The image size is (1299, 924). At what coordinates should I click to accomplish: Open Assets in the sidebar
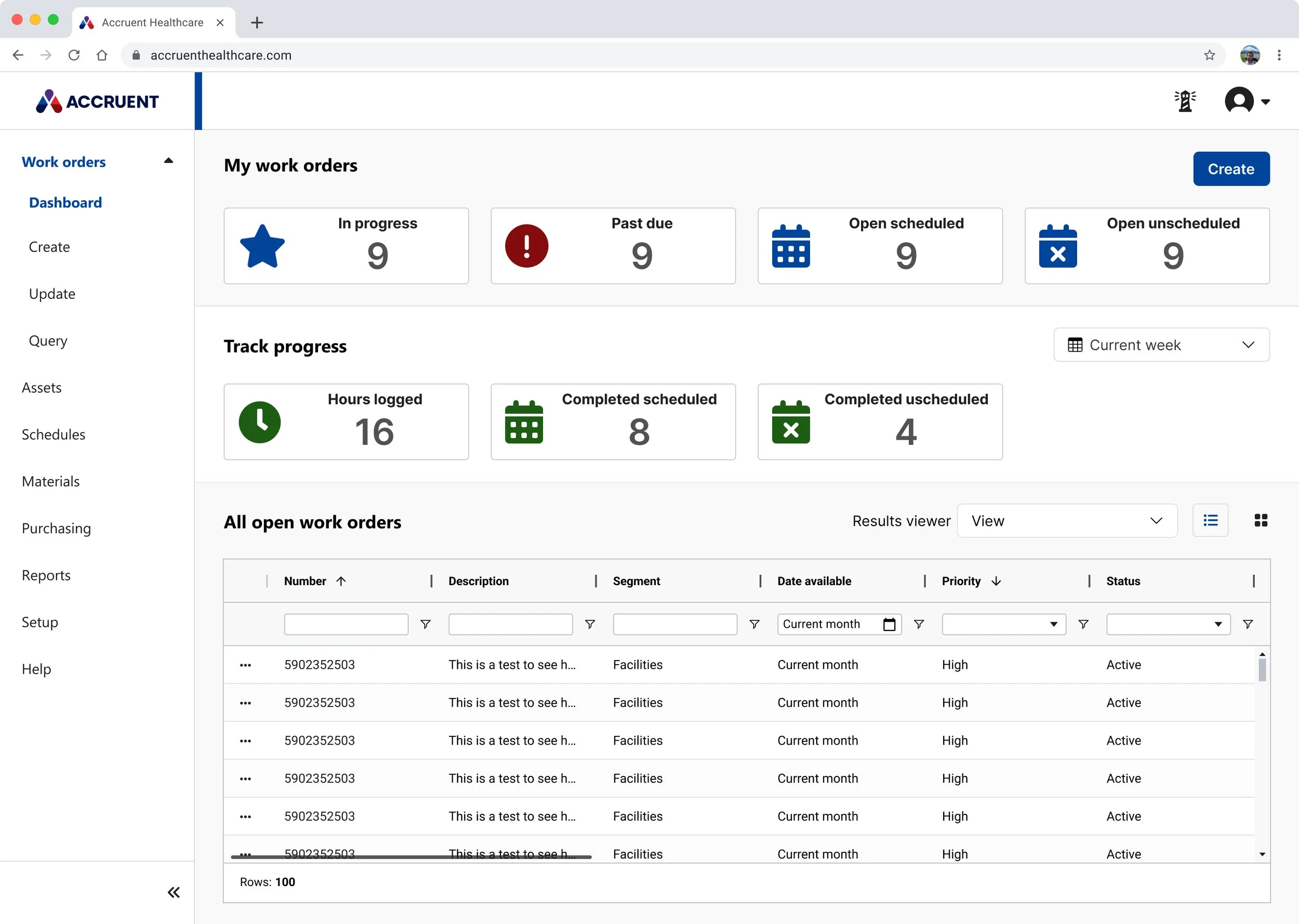point(42,388)
